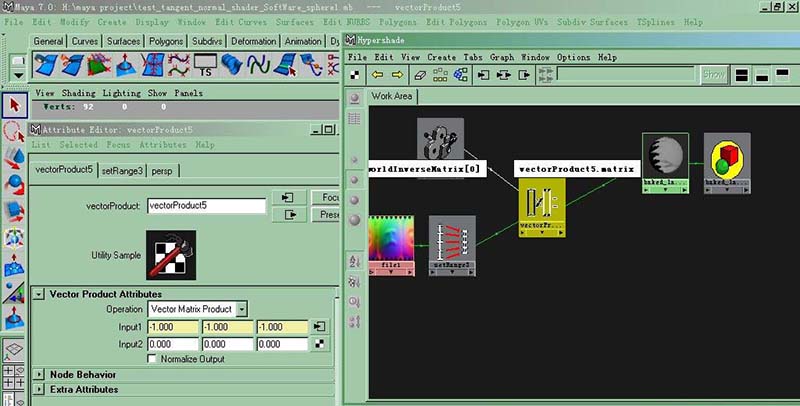
Task: Open dropdown under green baked_la sphere node
Action: coord(665,190)
